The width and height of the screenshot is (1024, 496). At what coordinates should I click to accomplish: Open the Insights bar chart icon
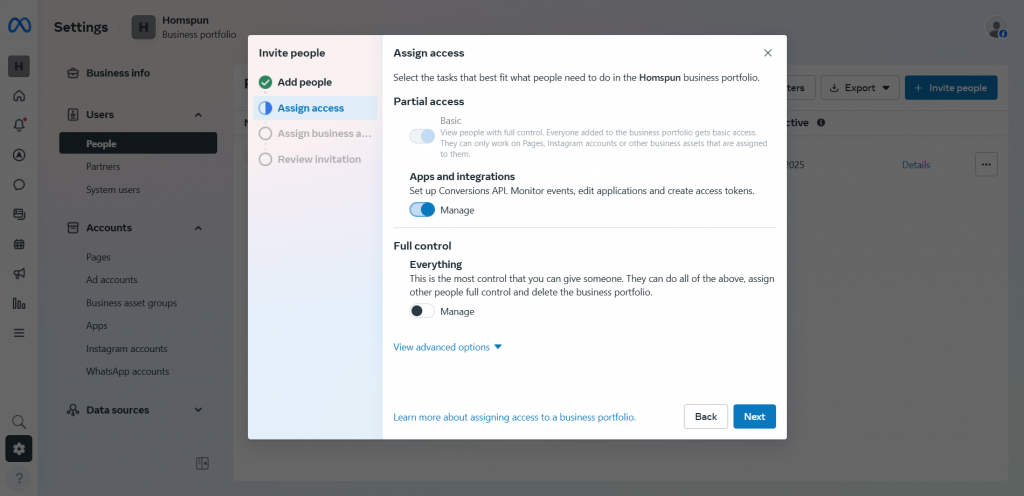(19, 303)
